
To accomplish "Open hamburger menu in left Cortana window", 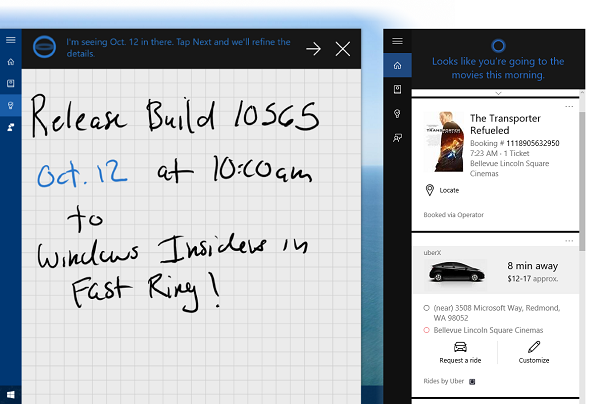I will (11, 40).
